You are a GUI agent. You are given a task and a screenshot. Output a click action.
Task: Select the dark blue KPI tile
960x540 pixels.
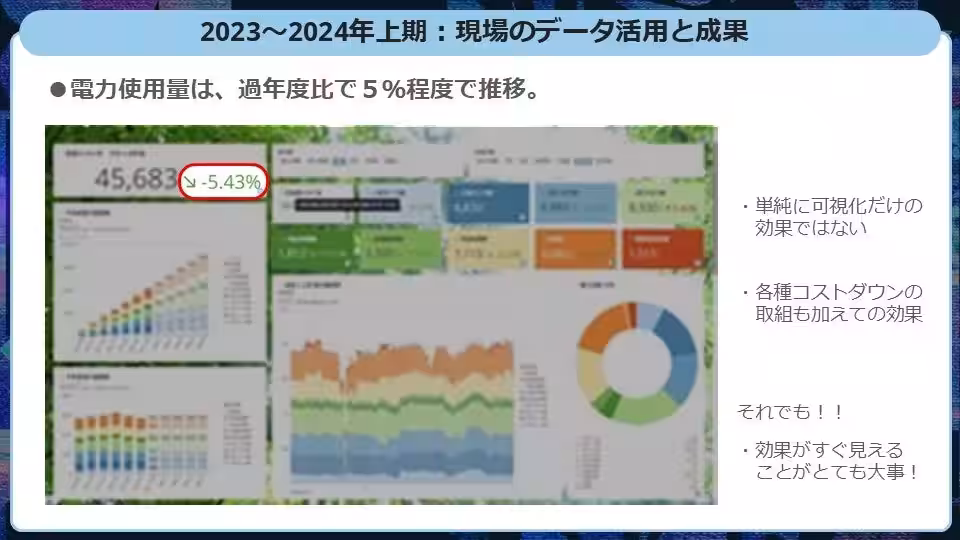[x=488, y=203]
